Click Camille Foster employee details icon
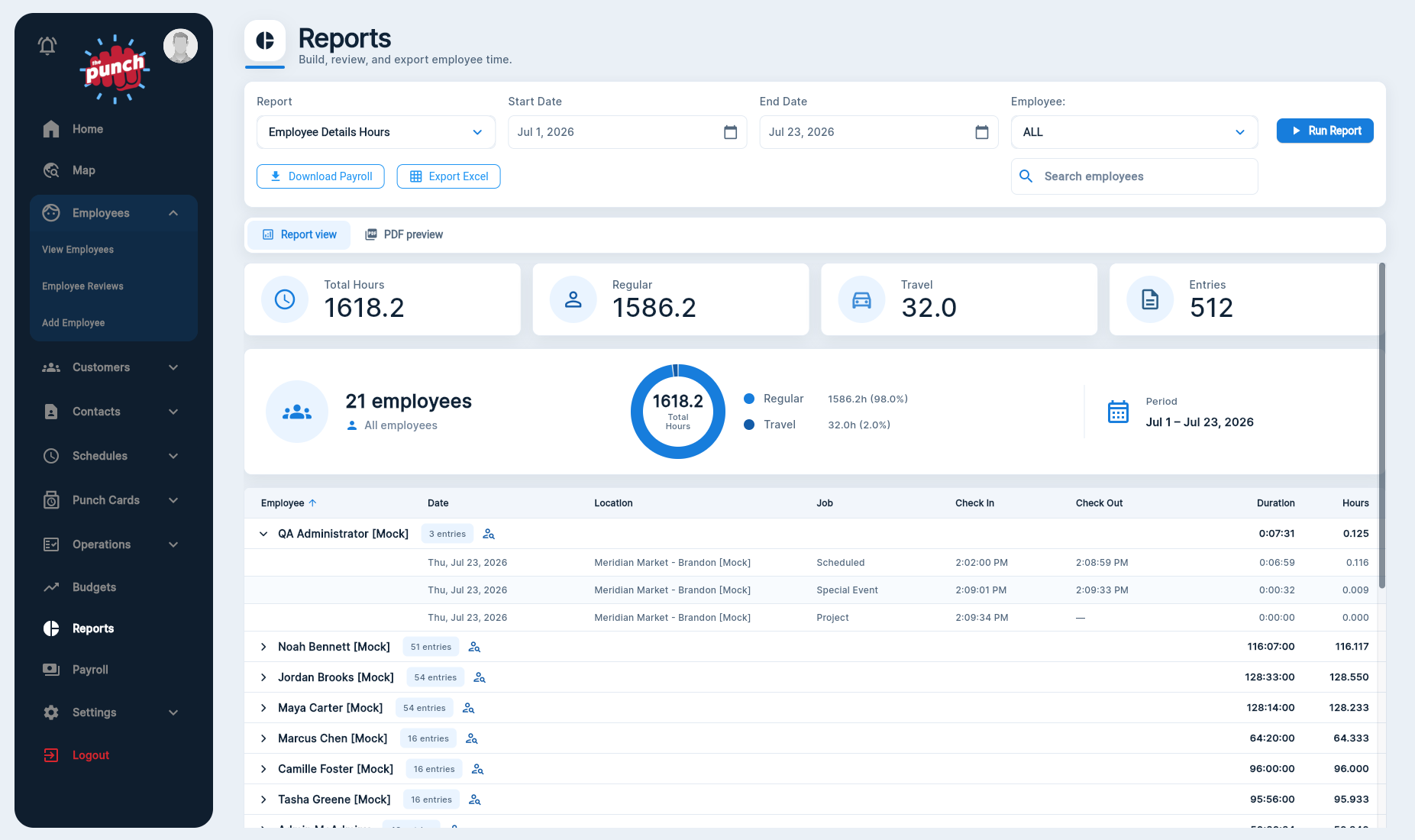The height and width of the screenshot is (840, 1415). point(478,769)
